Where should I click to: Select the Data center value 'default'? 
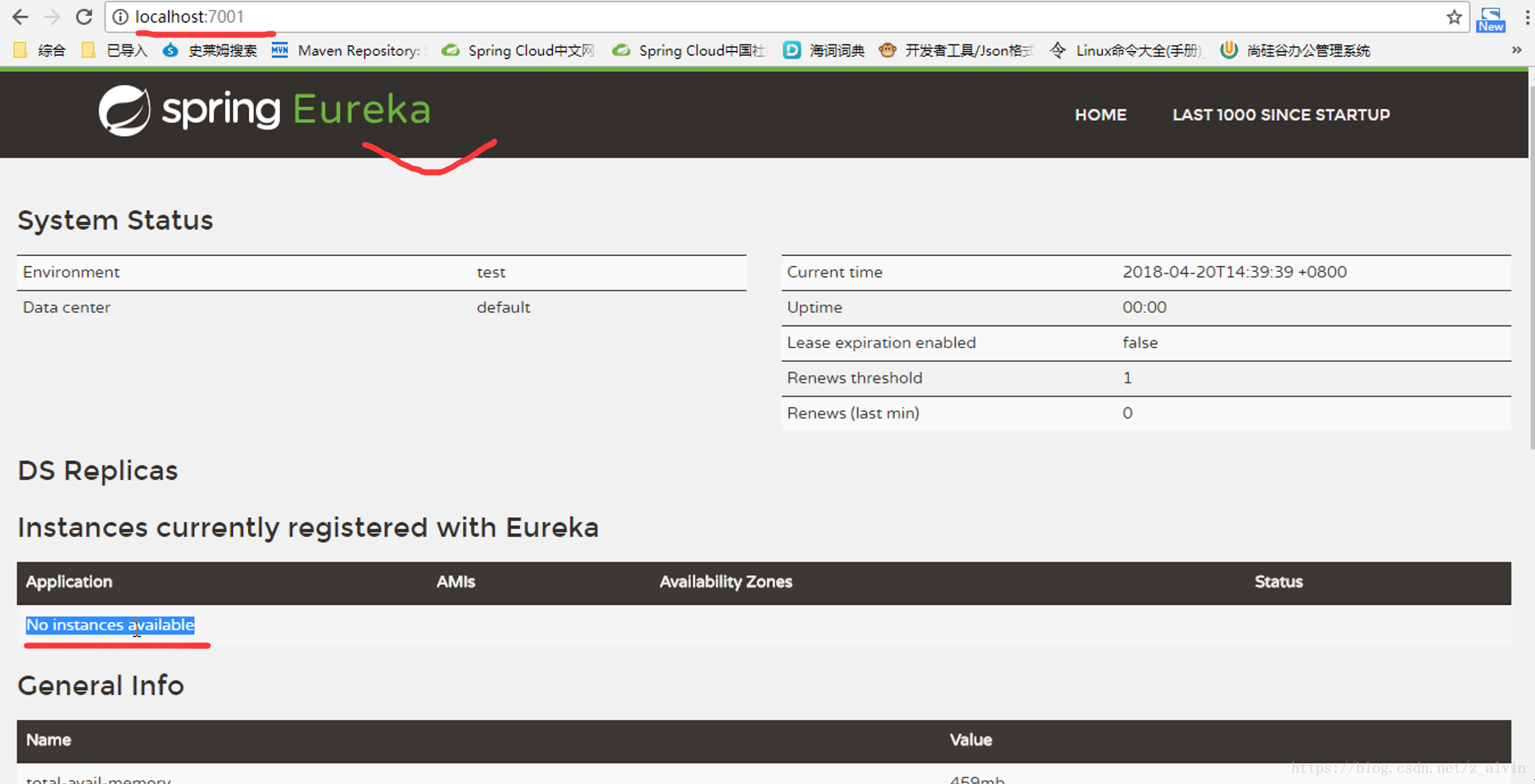(x=503, y=307)
